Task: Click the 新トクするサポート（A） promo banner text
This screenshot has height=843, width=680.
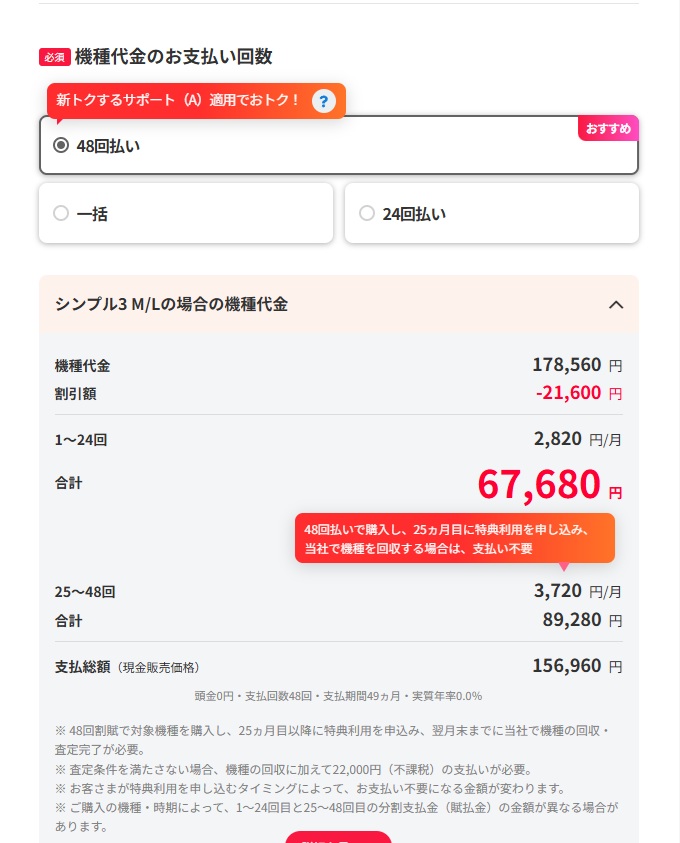Action: tap(178, 101)
